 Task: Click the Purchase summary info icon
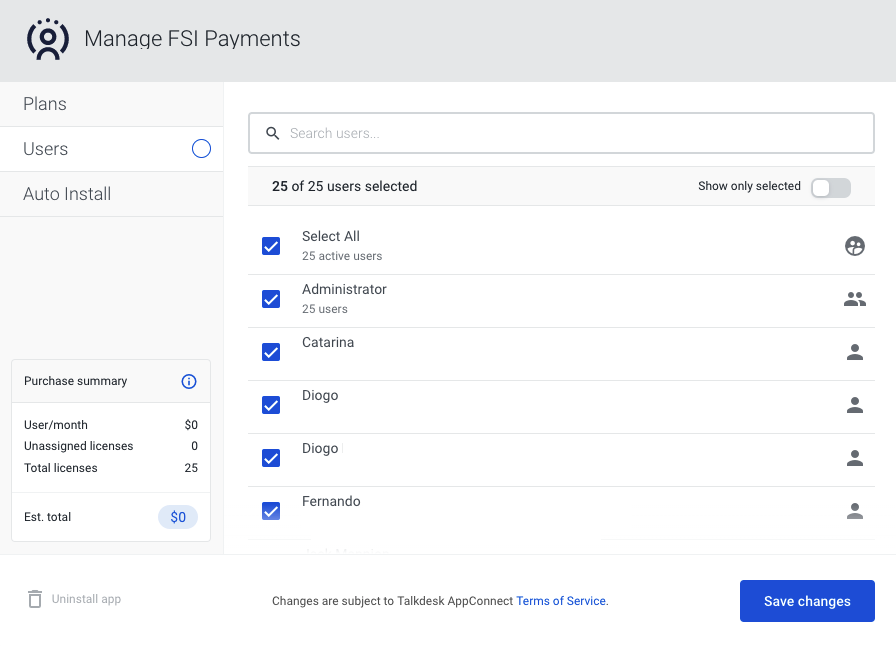coord(189,381)
